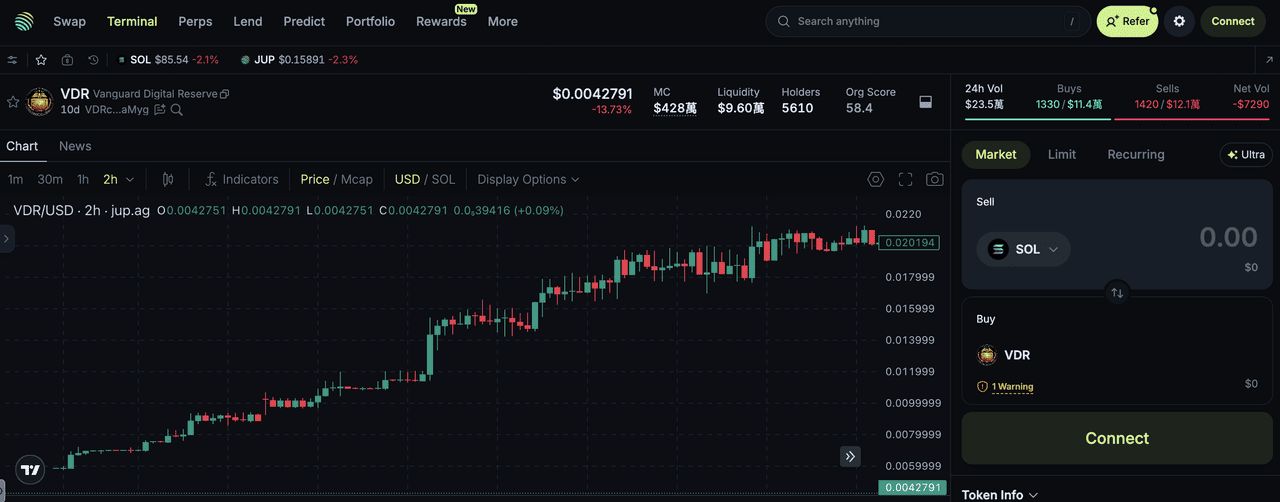This screenshot has height=502, width=1280.
Task: Go to Swap page
Action: [x=69, y=21]
